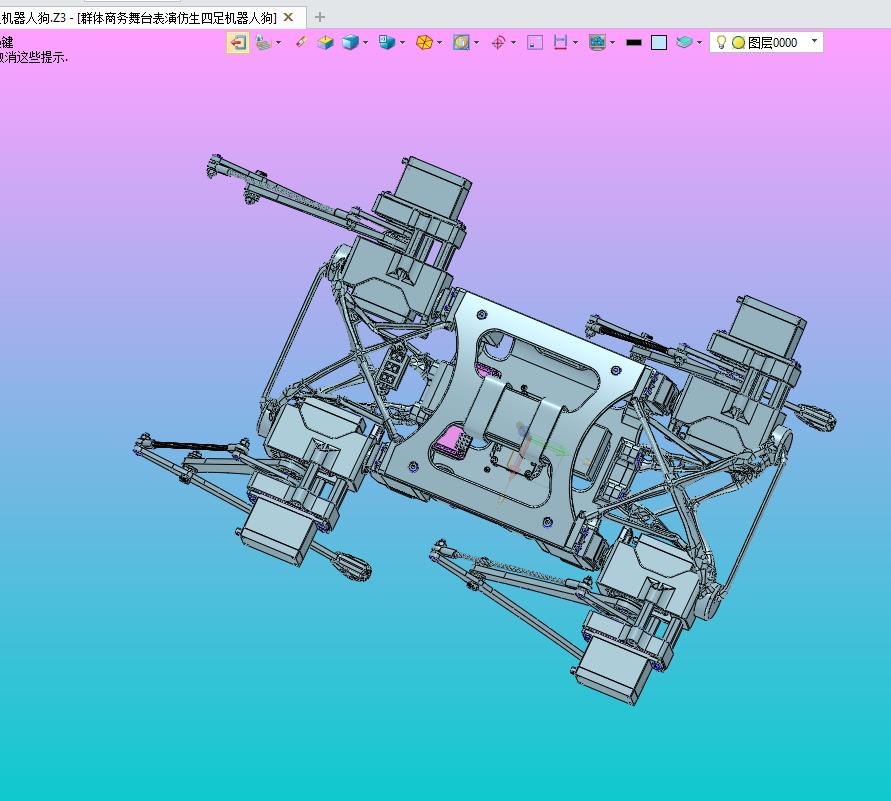Click the orange faceted polyhedron icon
This screenshot has width=891, height=801.
pyautogui.click(x=424, y=42)
